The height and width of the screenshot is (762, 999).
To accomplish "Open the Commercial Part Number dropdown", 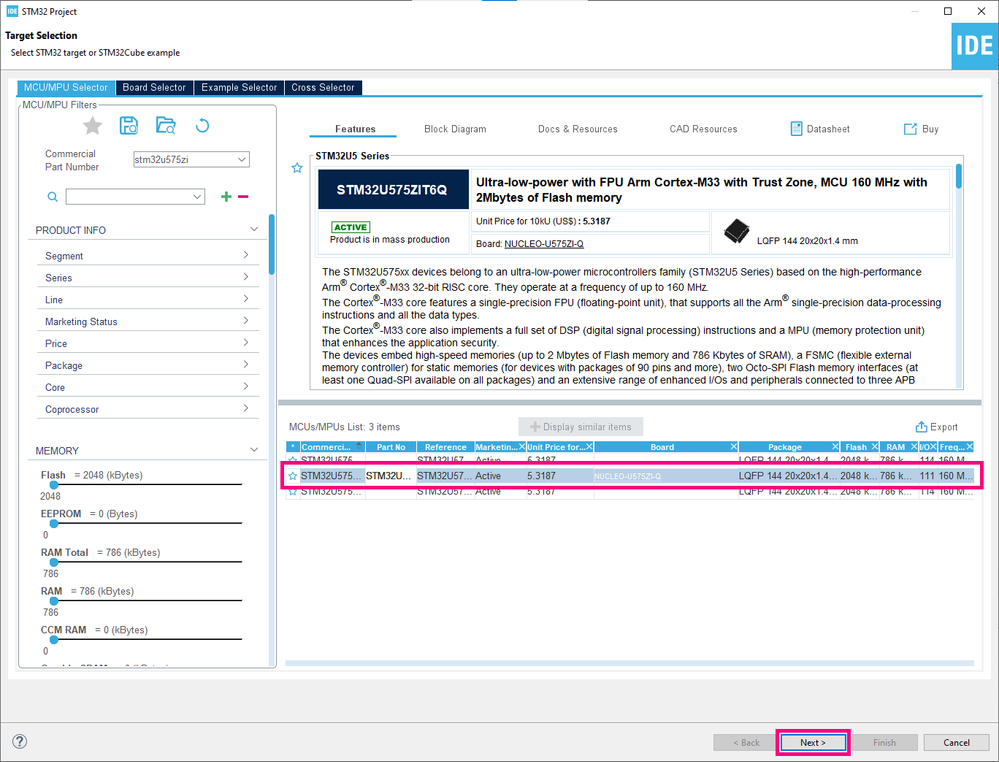I will (242, 159).
